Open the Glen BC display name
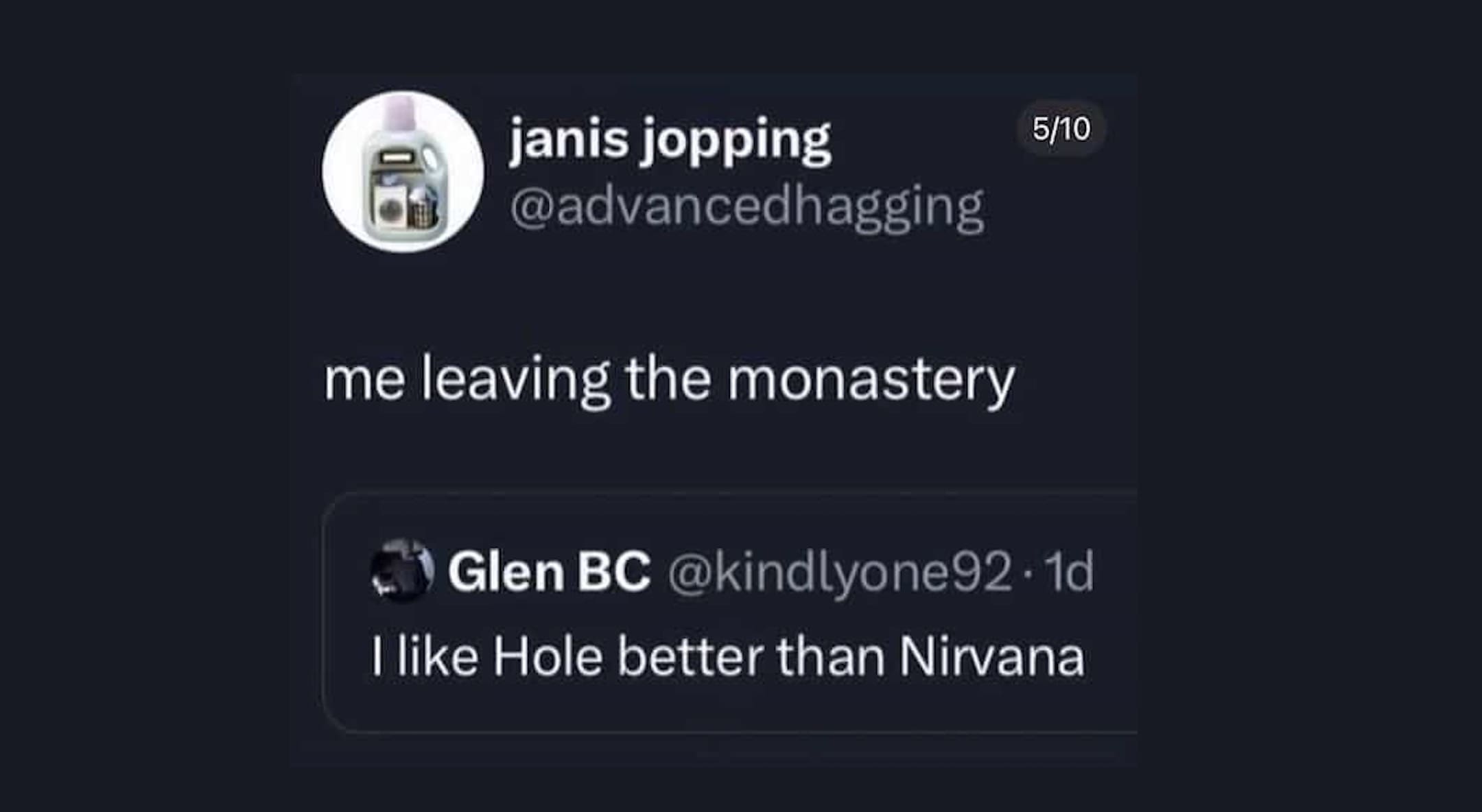The width and height of the screenshot is (1482, 812). point(549,572)
